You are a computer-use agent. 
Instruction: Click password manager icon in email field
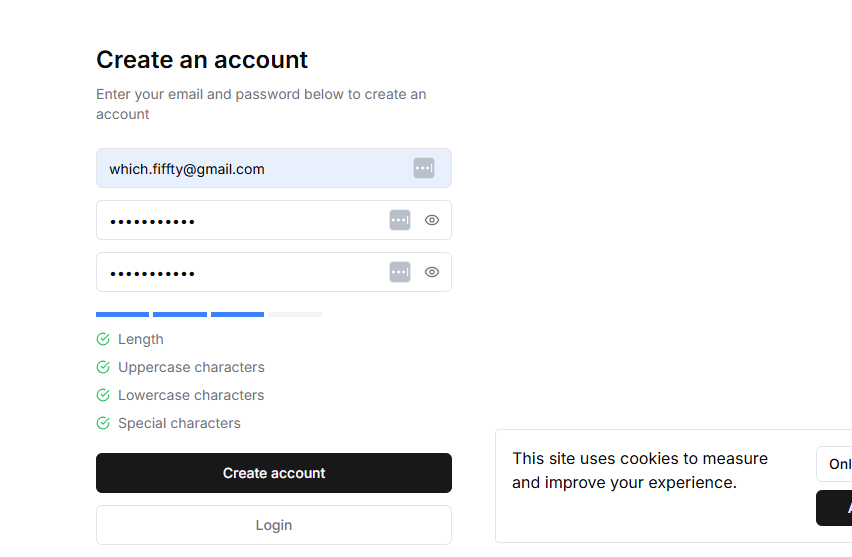(x=424, y=168)
